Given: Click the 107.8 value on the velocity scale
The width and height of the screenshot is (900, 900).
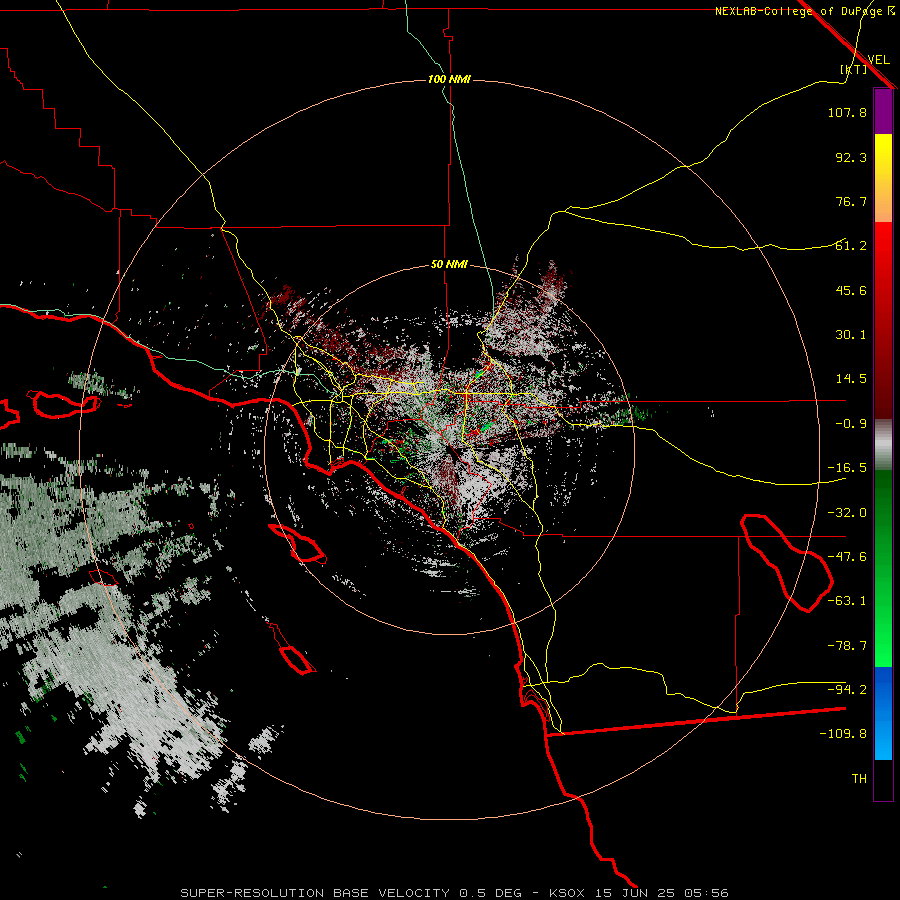Looking at the screenshot, I should (x=847, y=112).
